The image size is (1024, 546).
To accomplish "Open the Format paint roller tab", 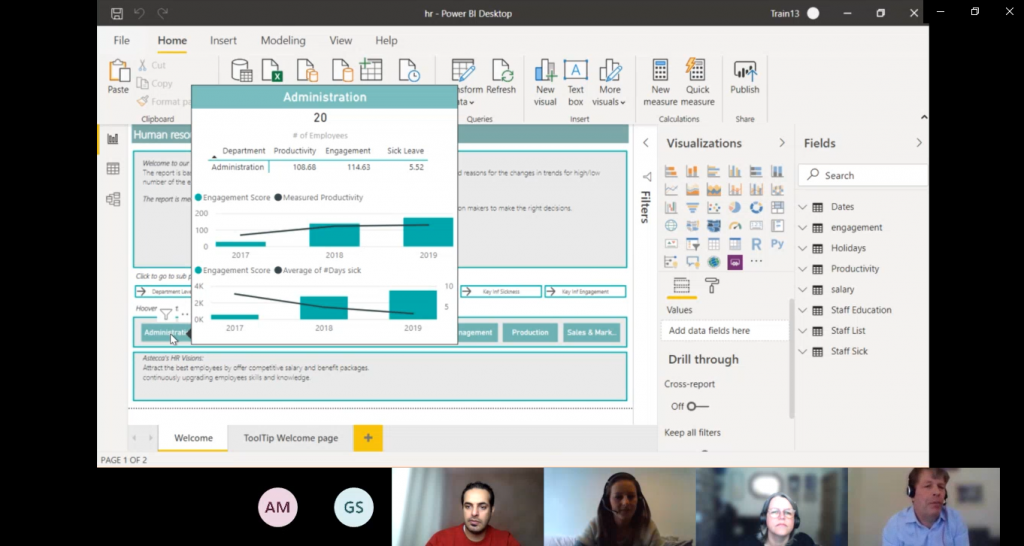I will click(x=712, y=286).
